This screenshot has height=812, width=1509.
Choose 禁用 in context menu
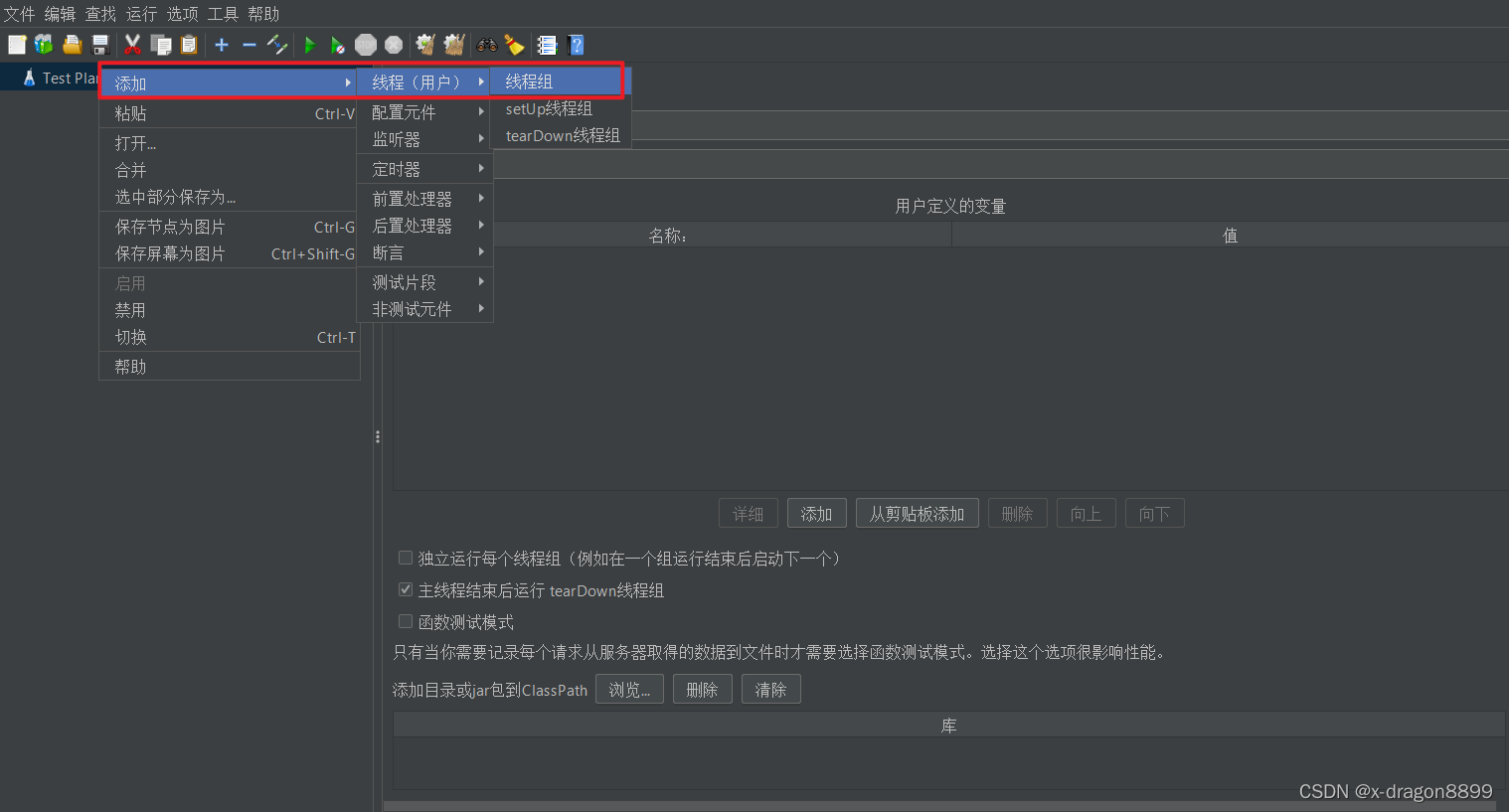(x=229, y=310)
